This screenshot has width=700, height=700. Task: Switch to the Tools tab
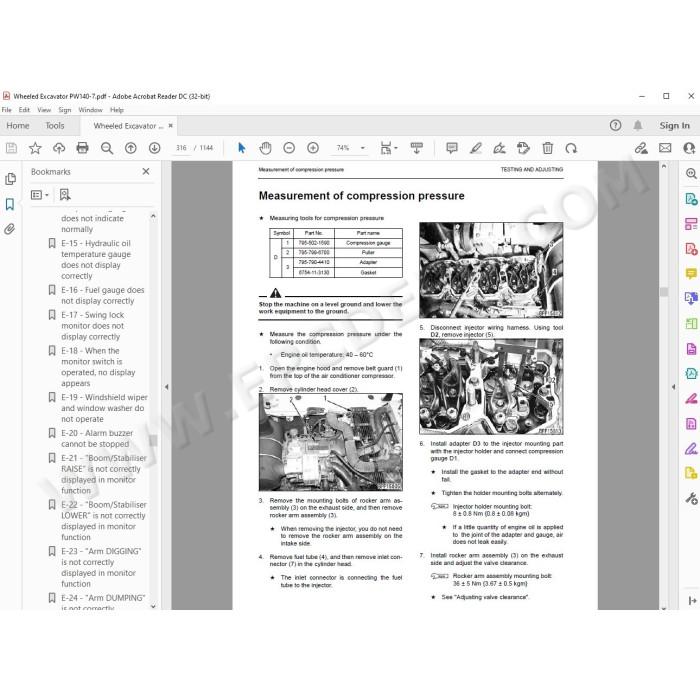pyautogui.click(x=54, y=126)
